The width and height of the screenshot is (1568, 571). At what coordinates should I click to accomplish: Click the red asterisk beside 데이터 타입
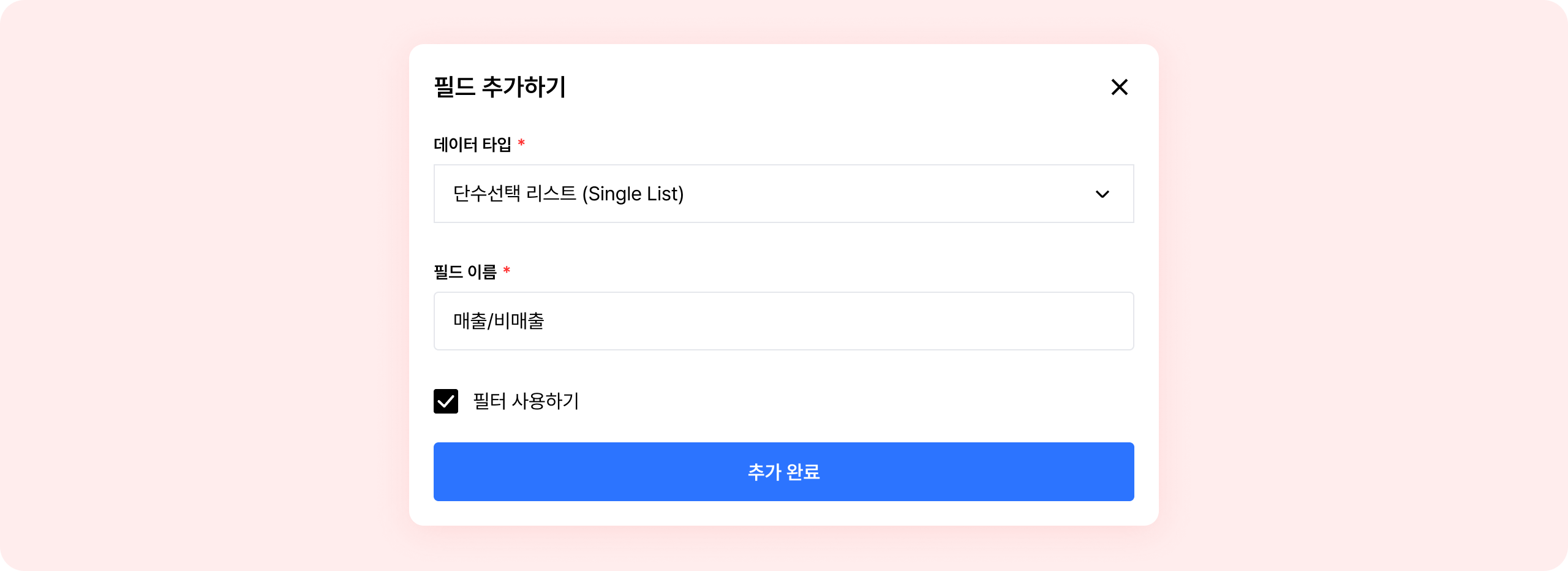click(x=521, y=143)
